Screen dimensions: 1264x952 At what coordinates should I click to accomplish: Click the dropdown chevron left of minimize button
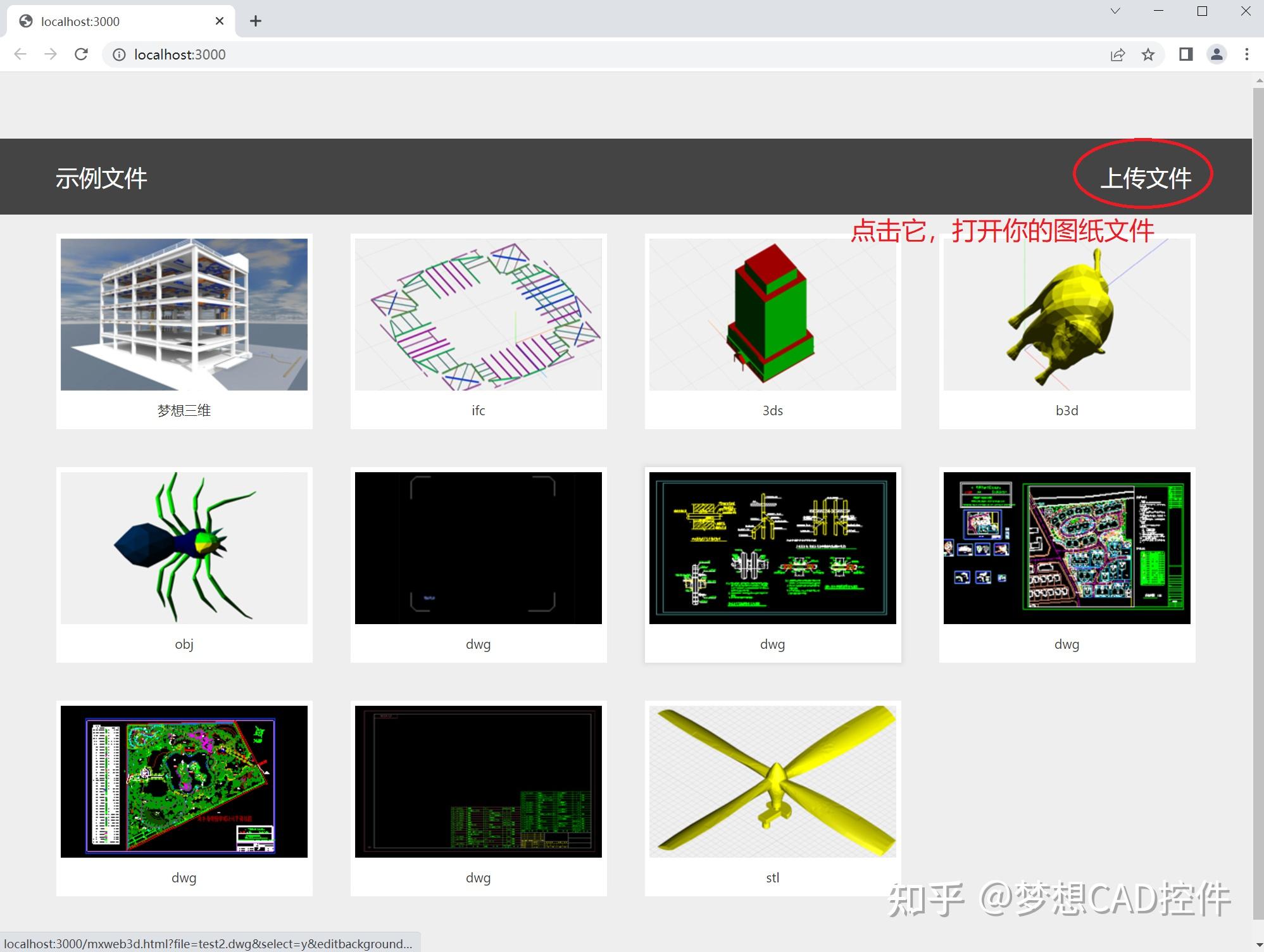pyautogui.click(x=1115, y=11)
